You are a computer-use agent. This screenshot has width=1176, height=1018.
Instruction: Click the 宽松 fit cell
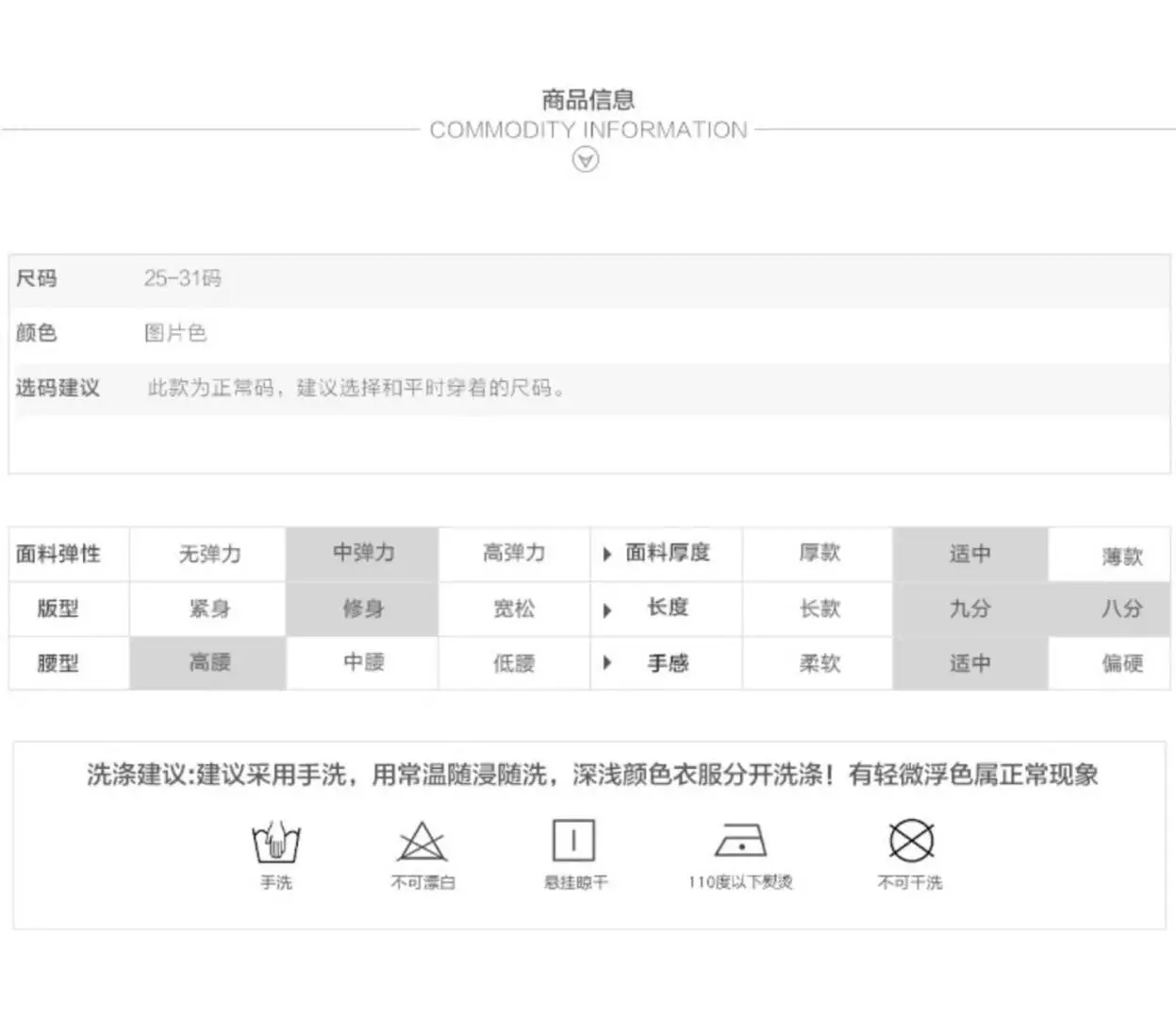click(514, 609)
